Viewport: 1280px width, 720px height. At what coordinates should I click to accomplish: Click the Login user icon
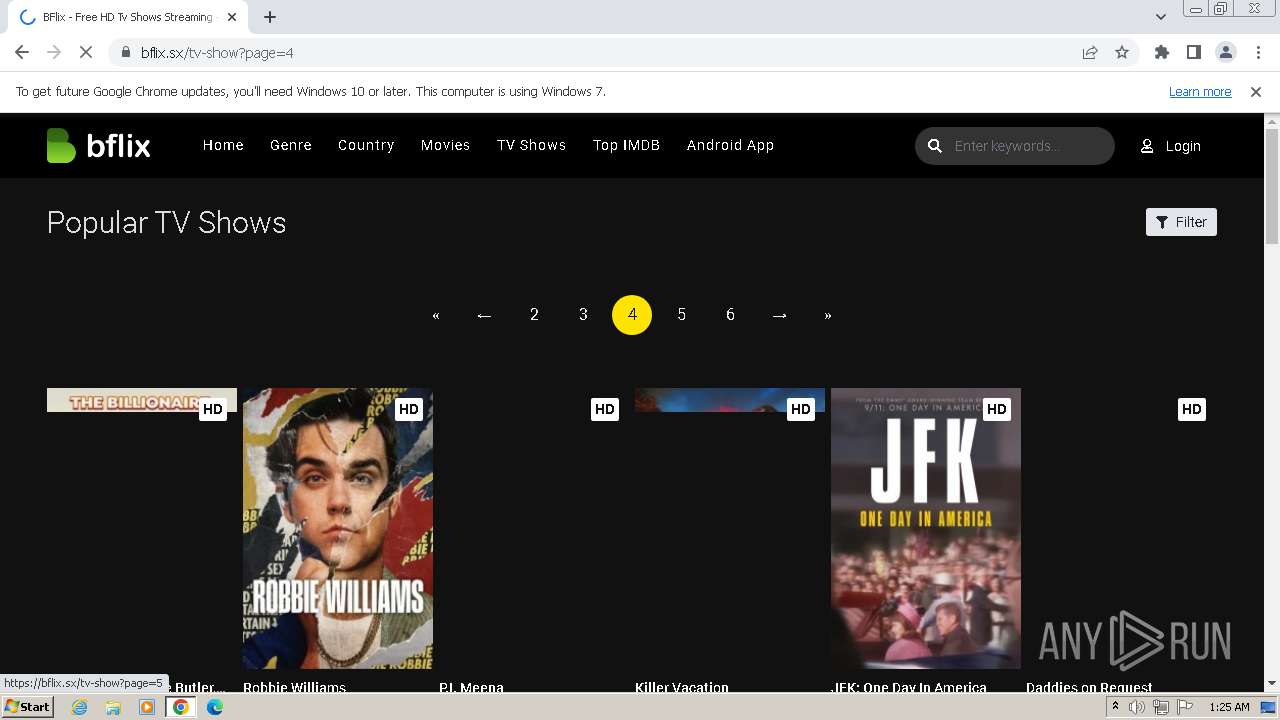(1147, 146)
